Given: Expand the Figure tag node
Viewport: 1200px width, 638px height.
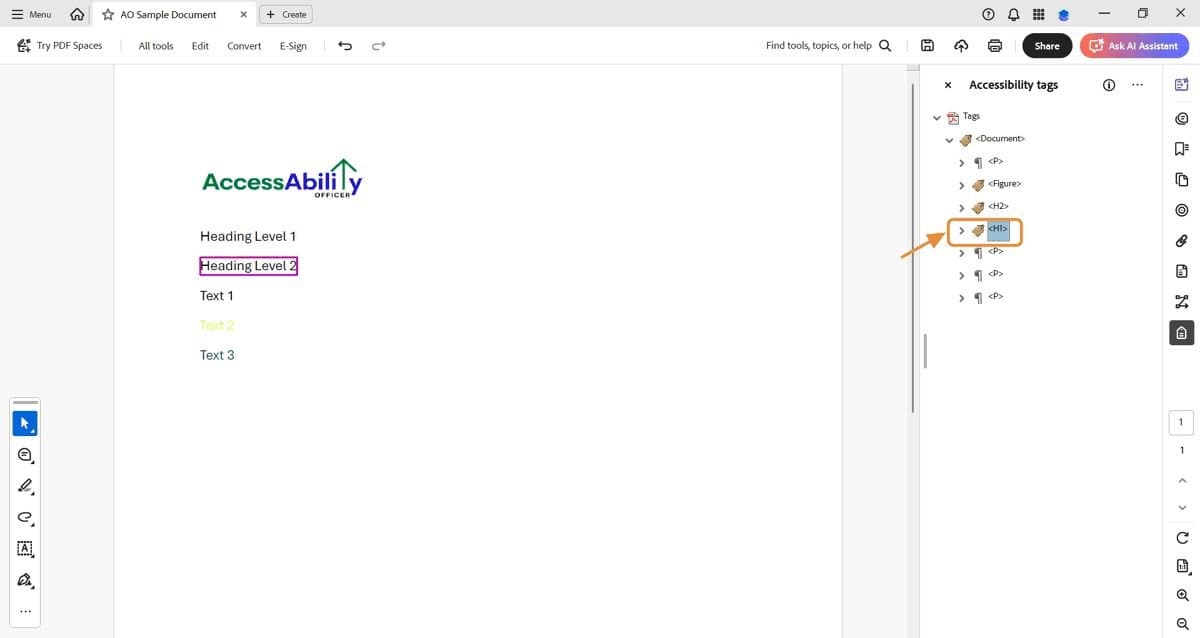Looking at the screenshot, I should tap(961, 184).
